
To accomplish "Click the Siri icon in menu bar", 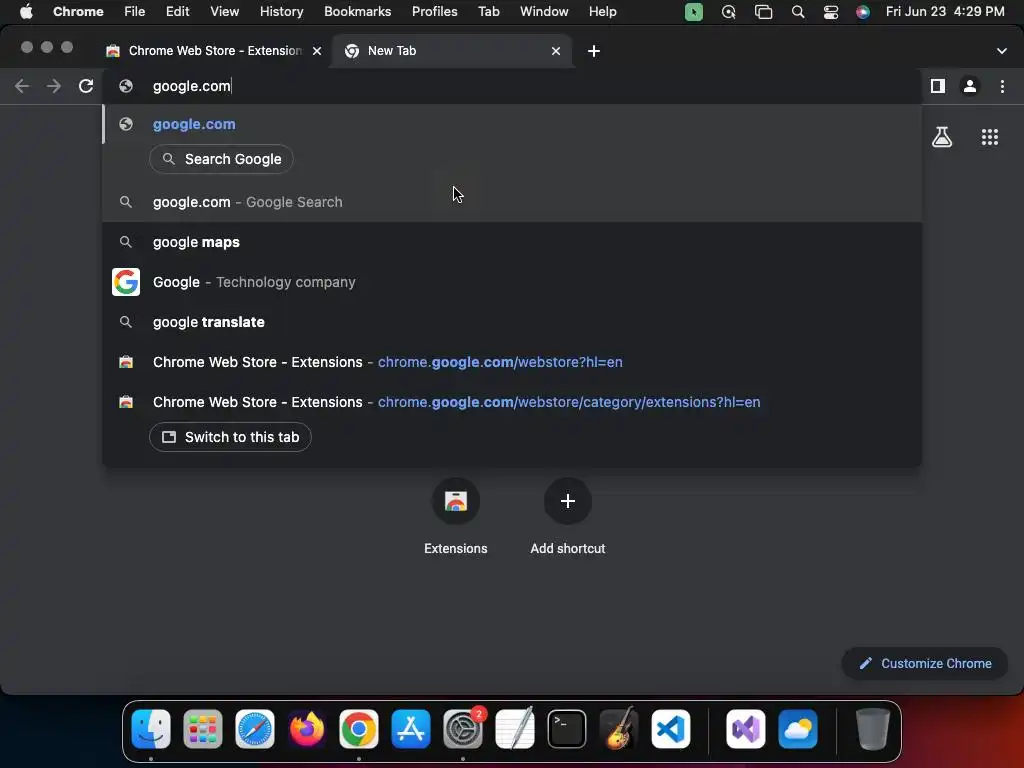I will (x=863, y=12).
